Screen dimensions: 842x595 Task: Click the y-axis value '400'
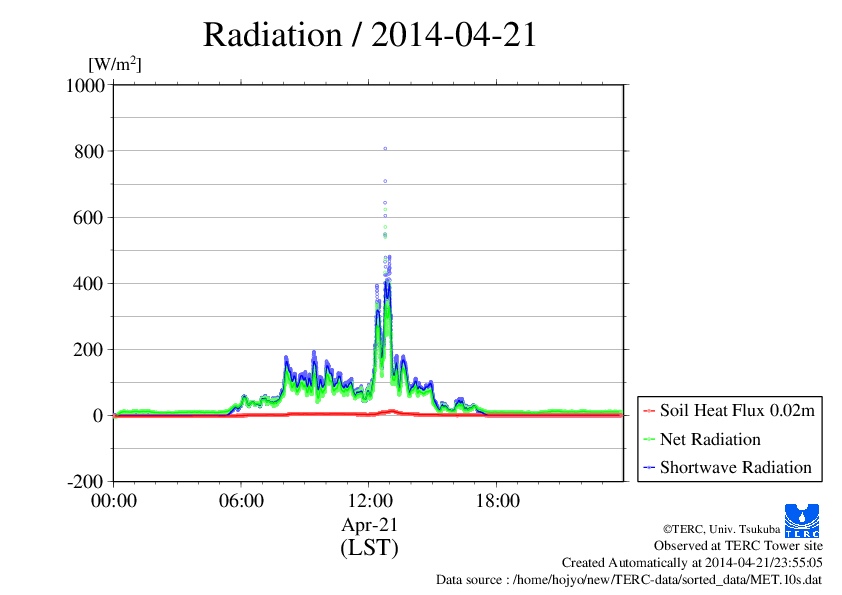(89, 284)
